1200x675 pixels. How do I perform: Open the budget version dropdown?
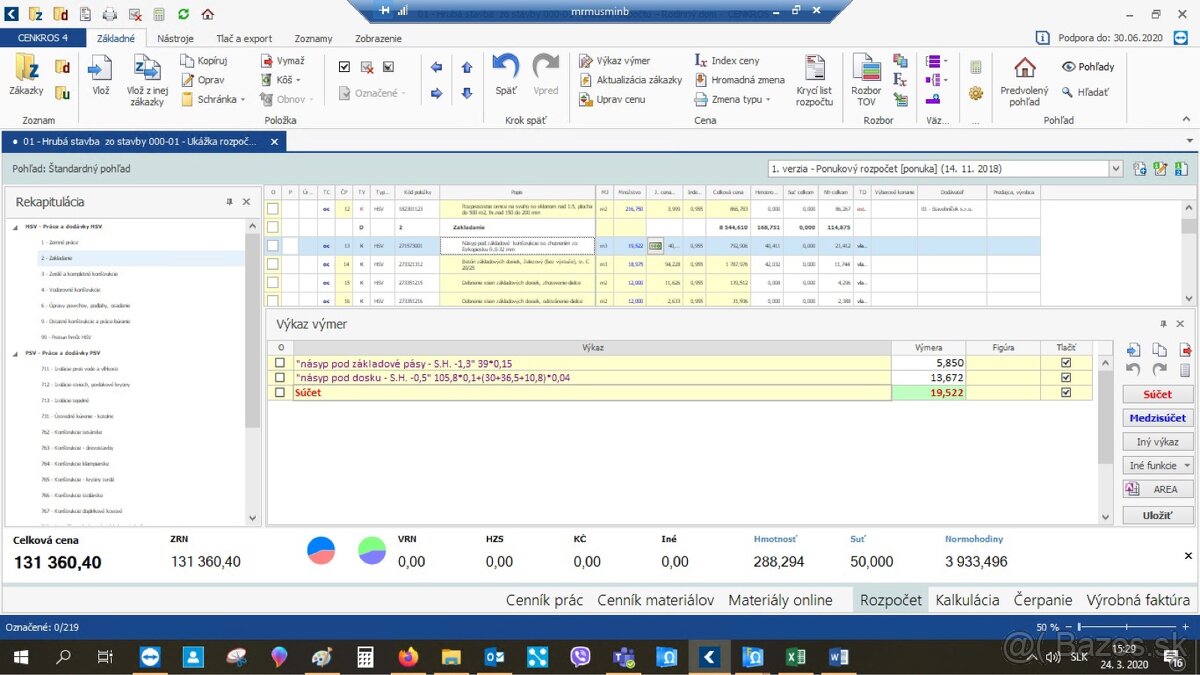click(1116, 169)
